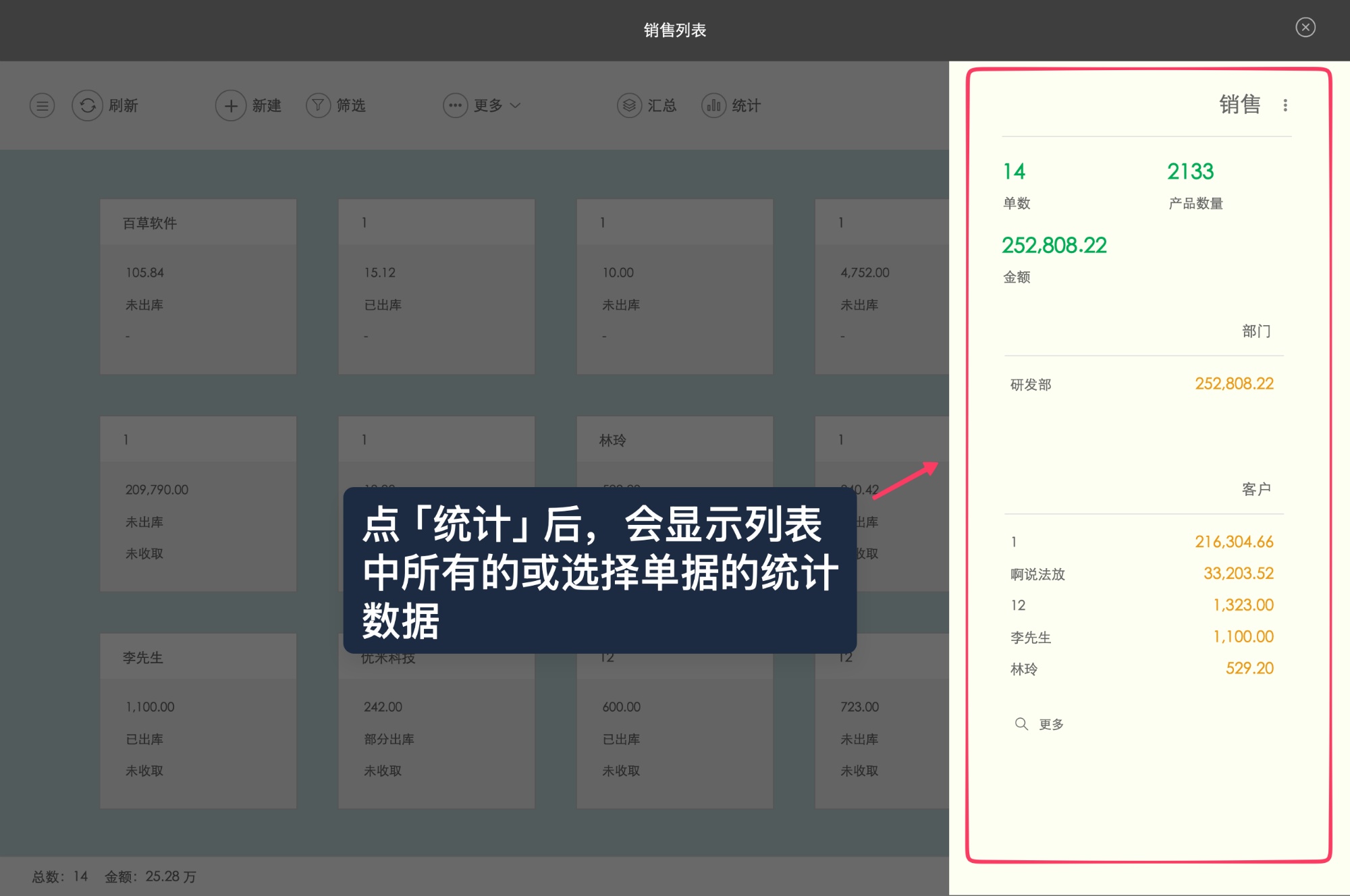This screenshot has height=896, width=1350.
Task: Click the 统计 statistics icon
Action: tap(713, 105)
